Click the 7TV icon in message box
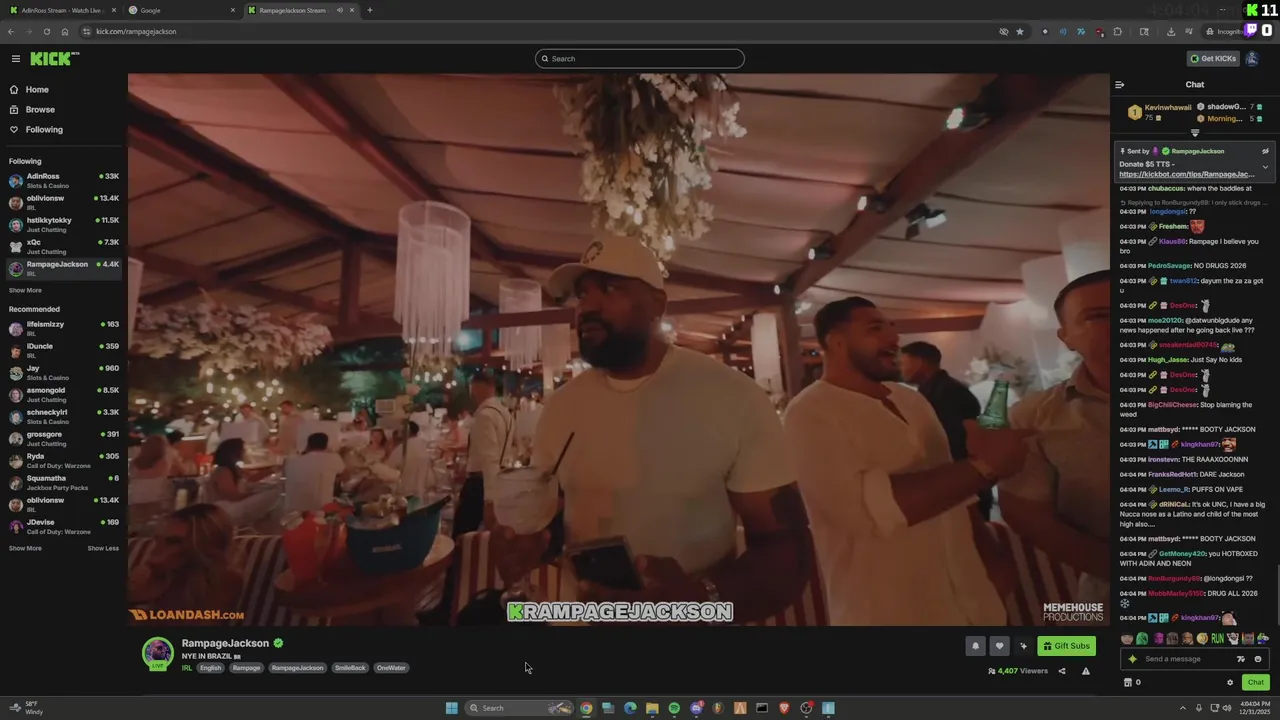This screenshot has height=720, width=1280. click(x=1241, y=659)
